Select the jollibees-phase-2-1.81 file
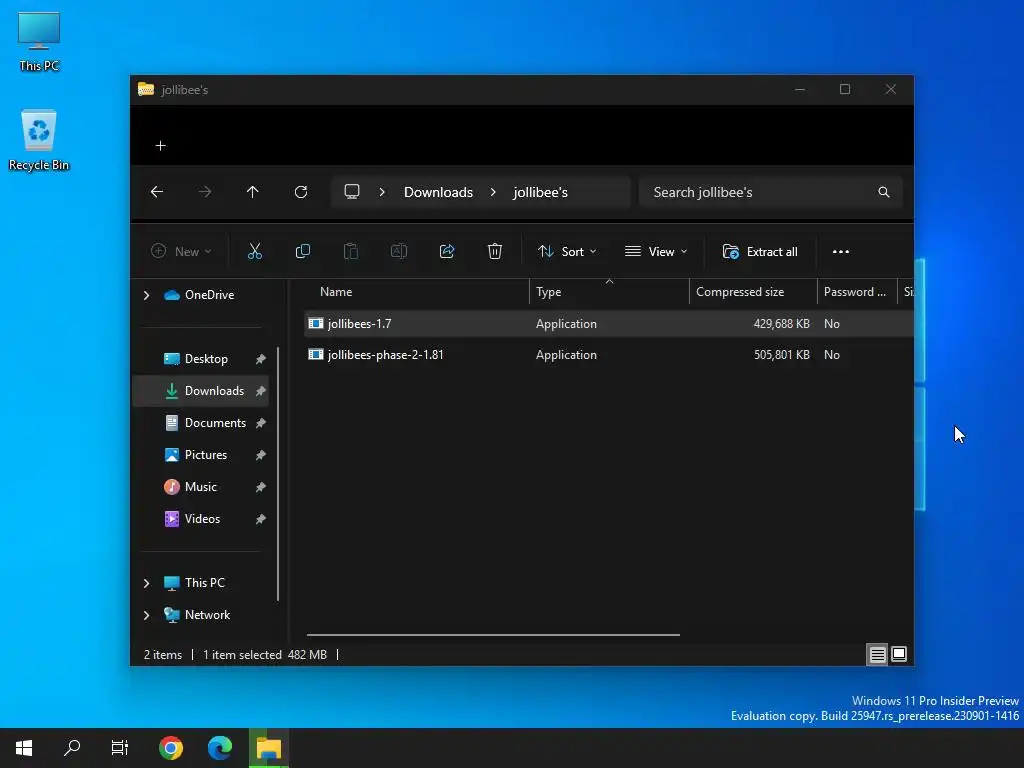The height and width of the screenshot is (768, 1024). (x=609, y=355)
